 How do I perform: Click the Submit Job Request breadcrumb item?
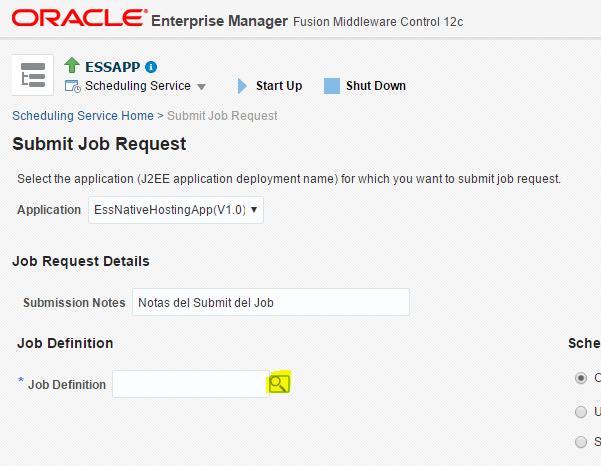click(222, 116)
